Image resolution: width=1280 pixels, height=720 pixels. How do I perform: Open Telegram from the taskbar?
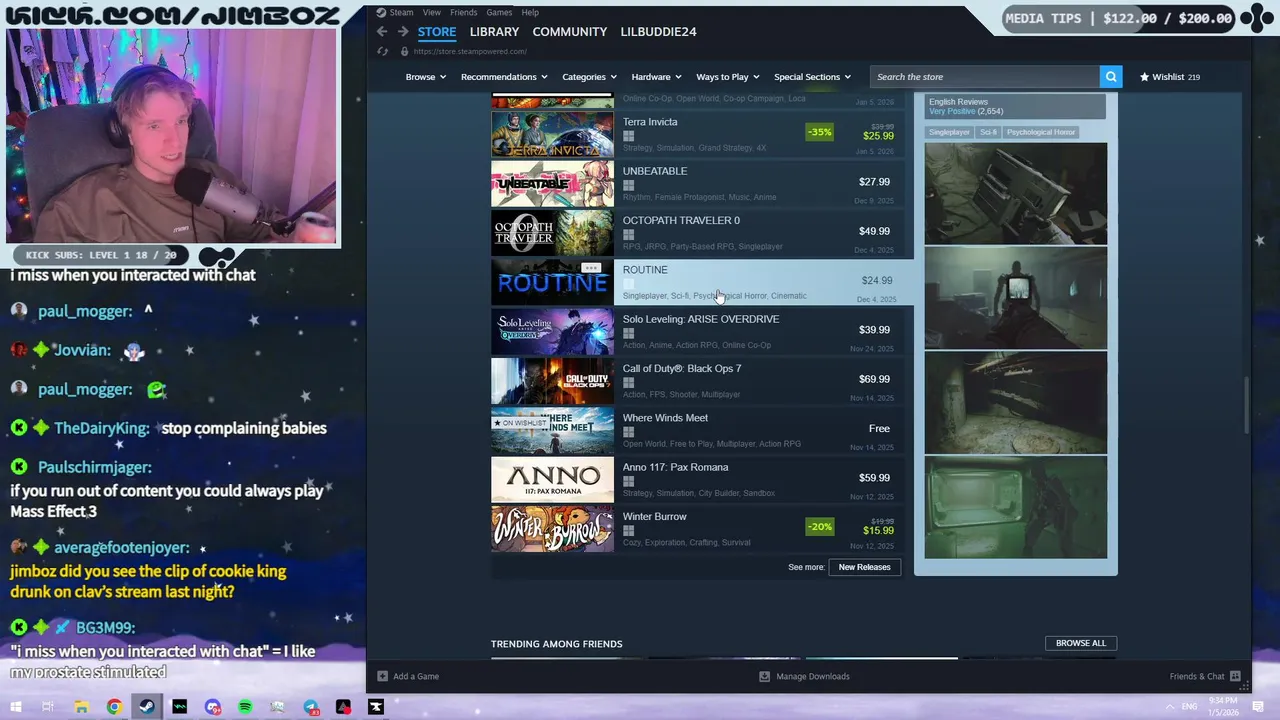pyautogui.click(x=310, y=707)
